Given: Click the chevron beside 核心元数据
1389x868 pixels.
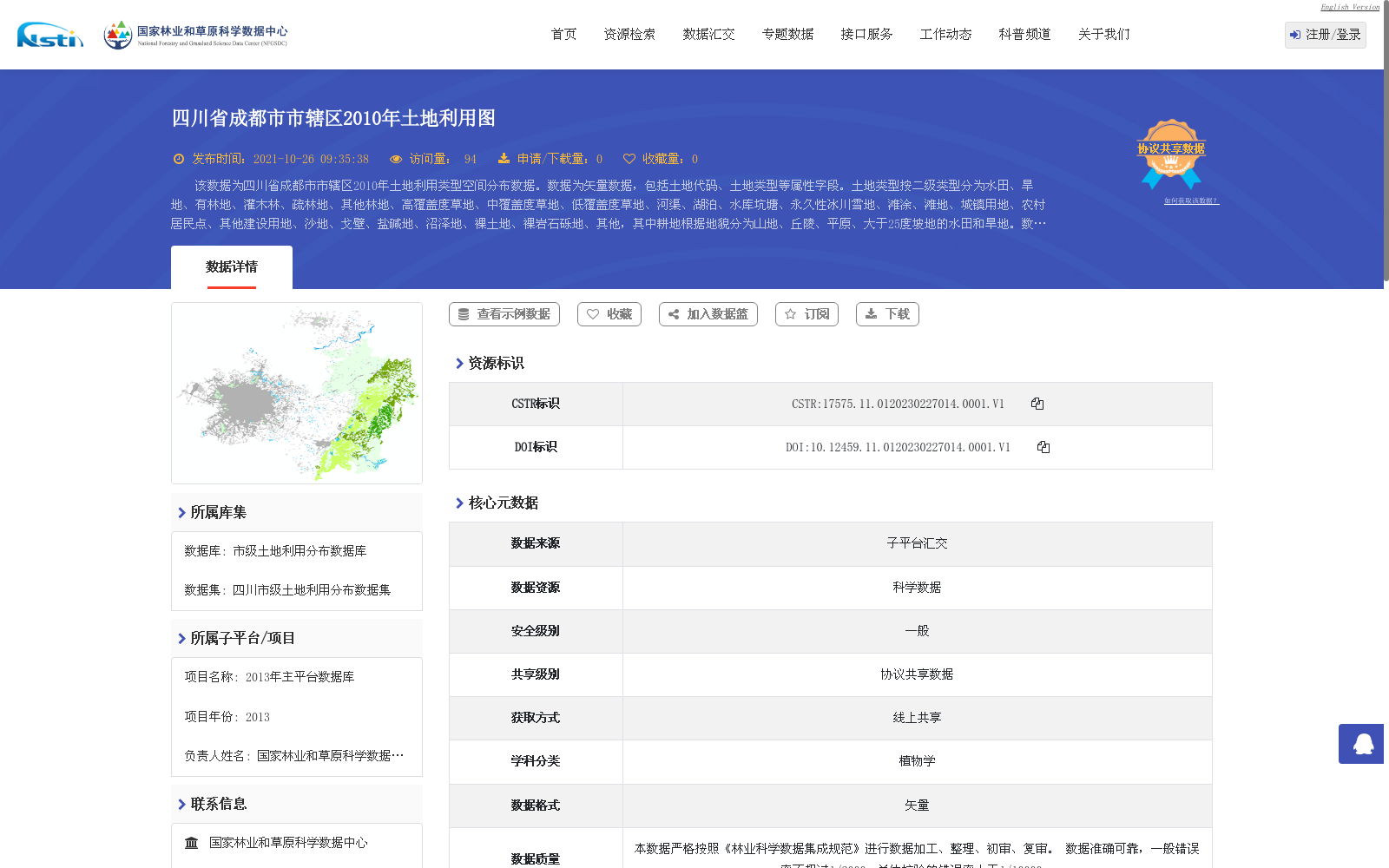Looking at the screenshot, I should (459, 503).
